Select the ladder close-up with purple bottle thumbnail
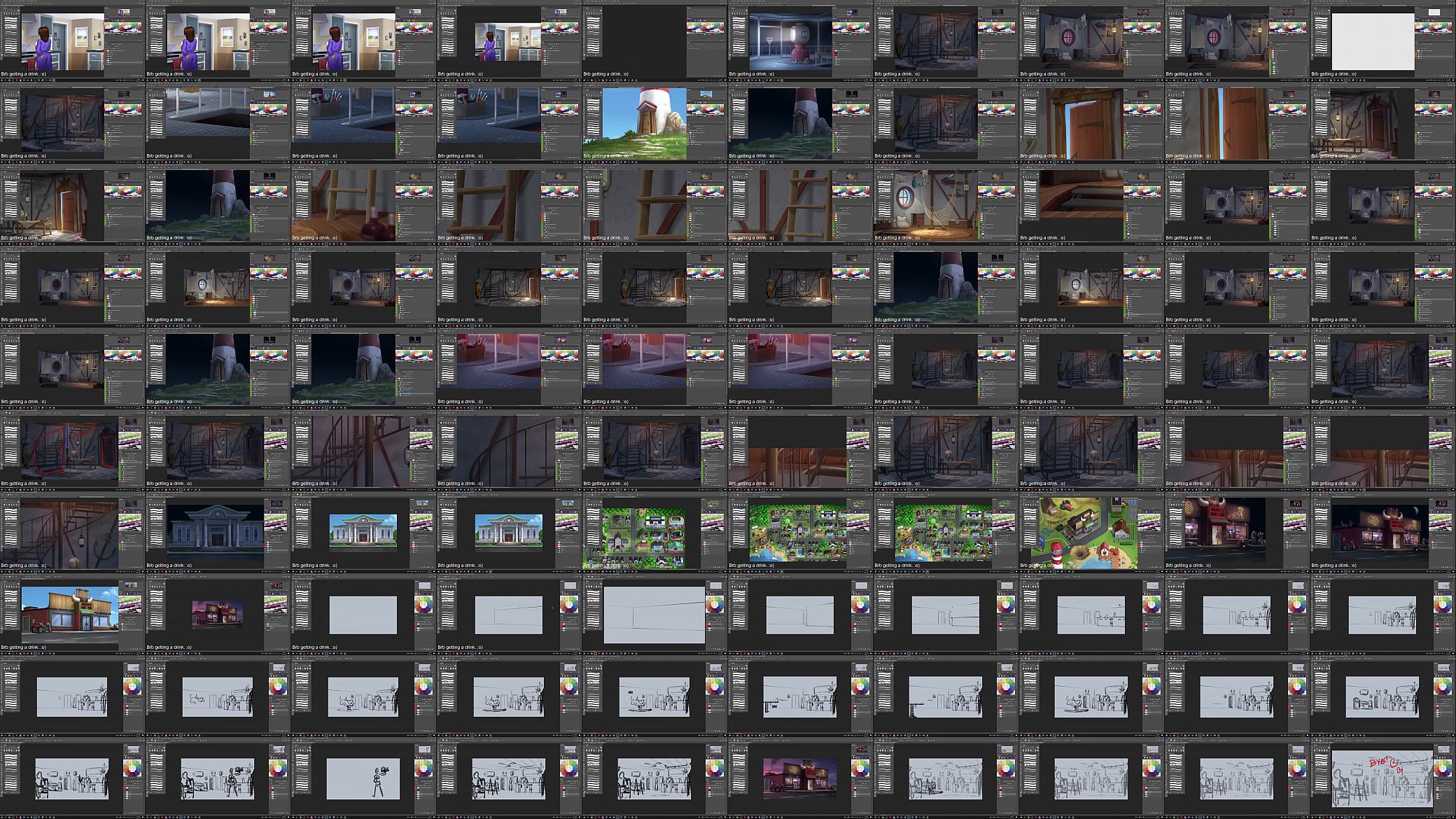Screen dimensions: 1456x819 363,204
